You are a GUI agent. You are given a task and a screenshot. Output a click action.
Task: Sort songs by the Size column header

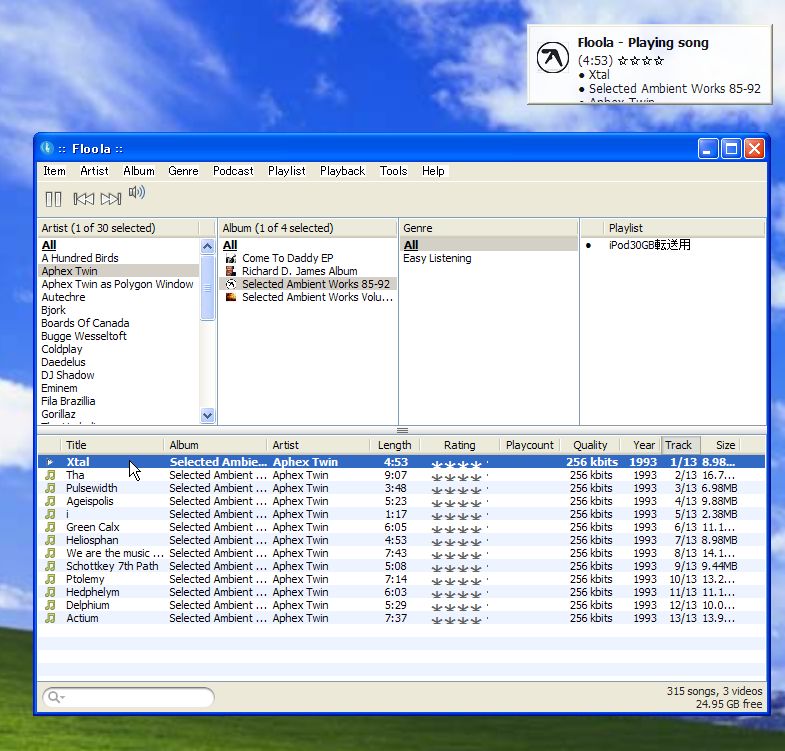click(720, 445)
